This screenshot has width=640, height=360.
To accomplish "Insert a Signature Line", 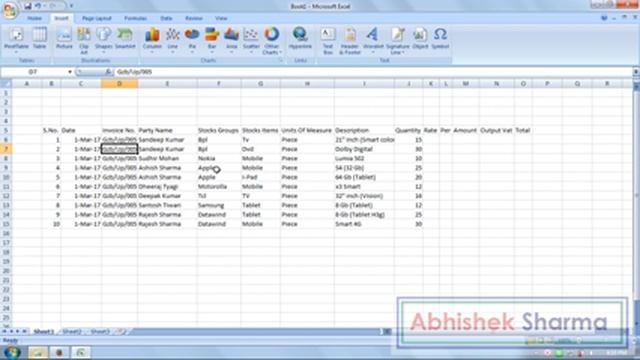I will click(398, 40).
